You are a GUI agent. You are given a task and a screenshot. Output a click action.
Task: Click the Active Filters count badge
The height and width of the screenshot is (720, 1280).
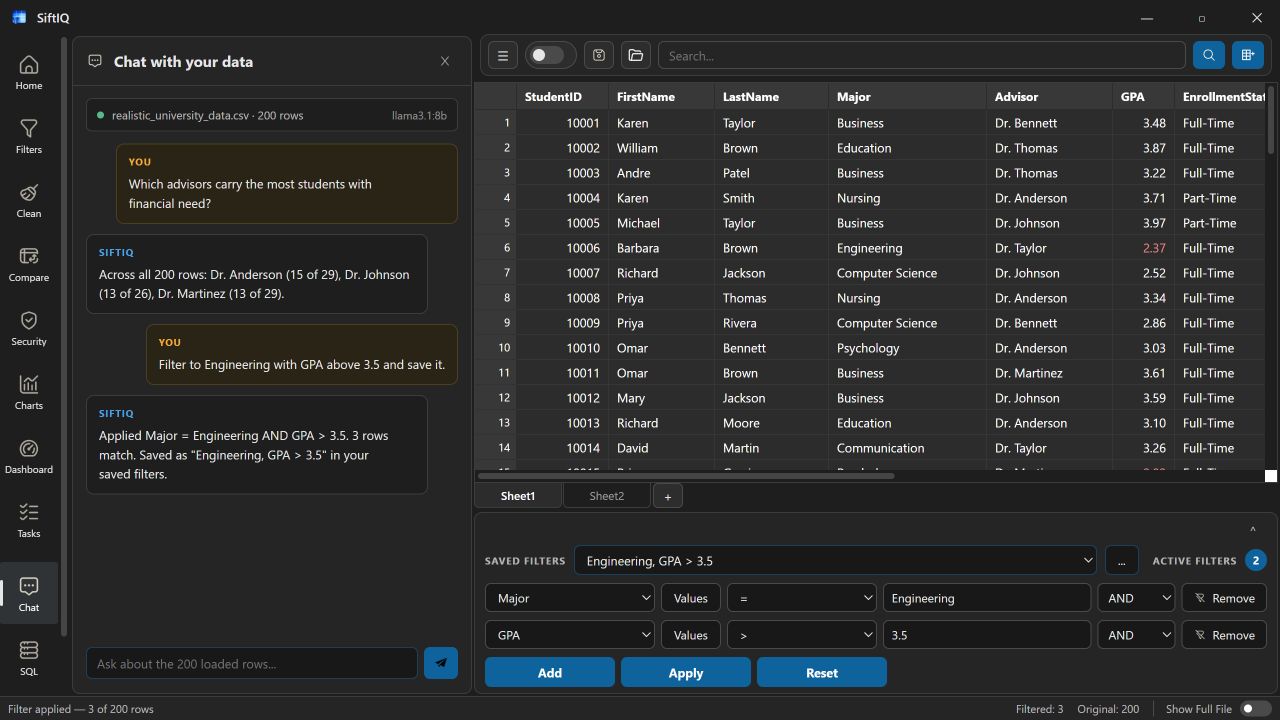coord(1256,561)
